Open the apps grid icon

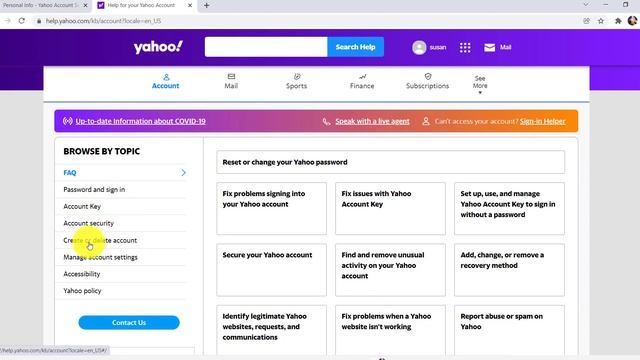tap(465, 47)
